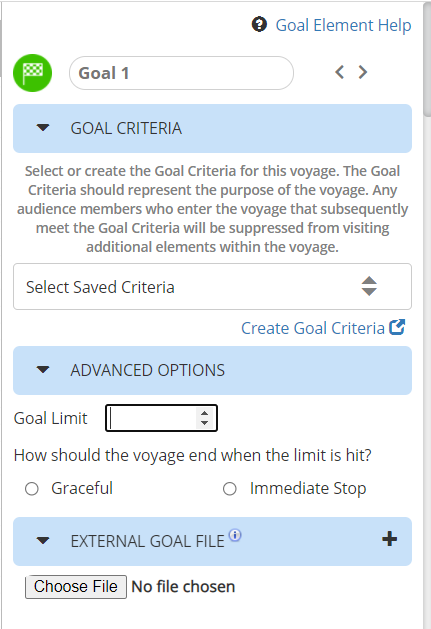Collapse the External Goal File section arrow
Screen dimensions: 431x629
(x=43, y=541)
